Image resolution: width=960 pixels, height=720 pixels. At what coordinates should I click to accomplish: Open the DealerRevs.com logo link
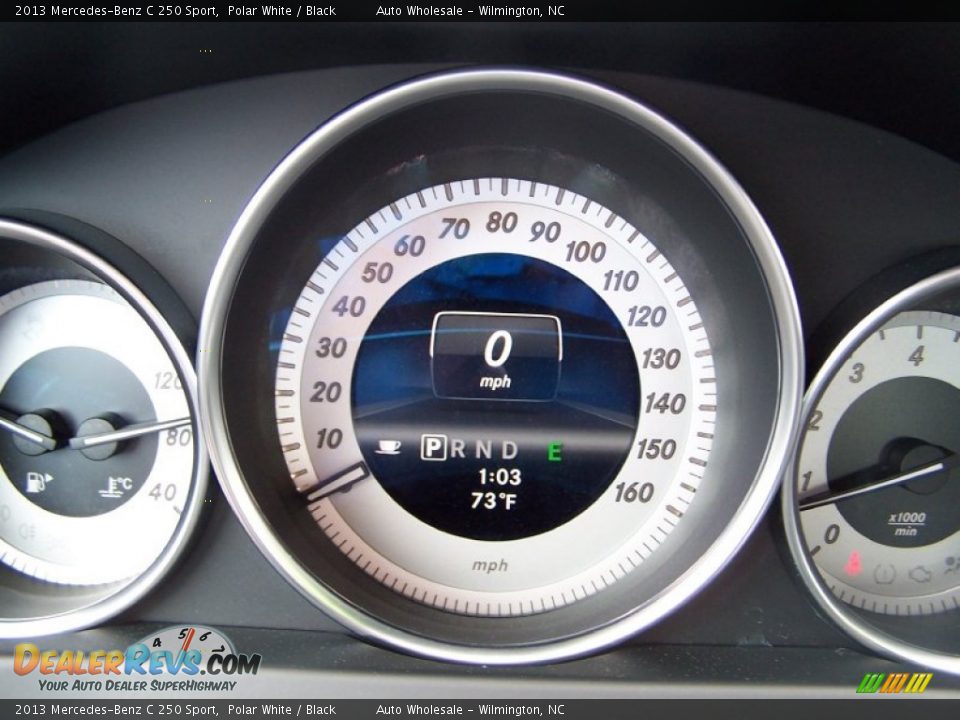[x=137, y=659]
